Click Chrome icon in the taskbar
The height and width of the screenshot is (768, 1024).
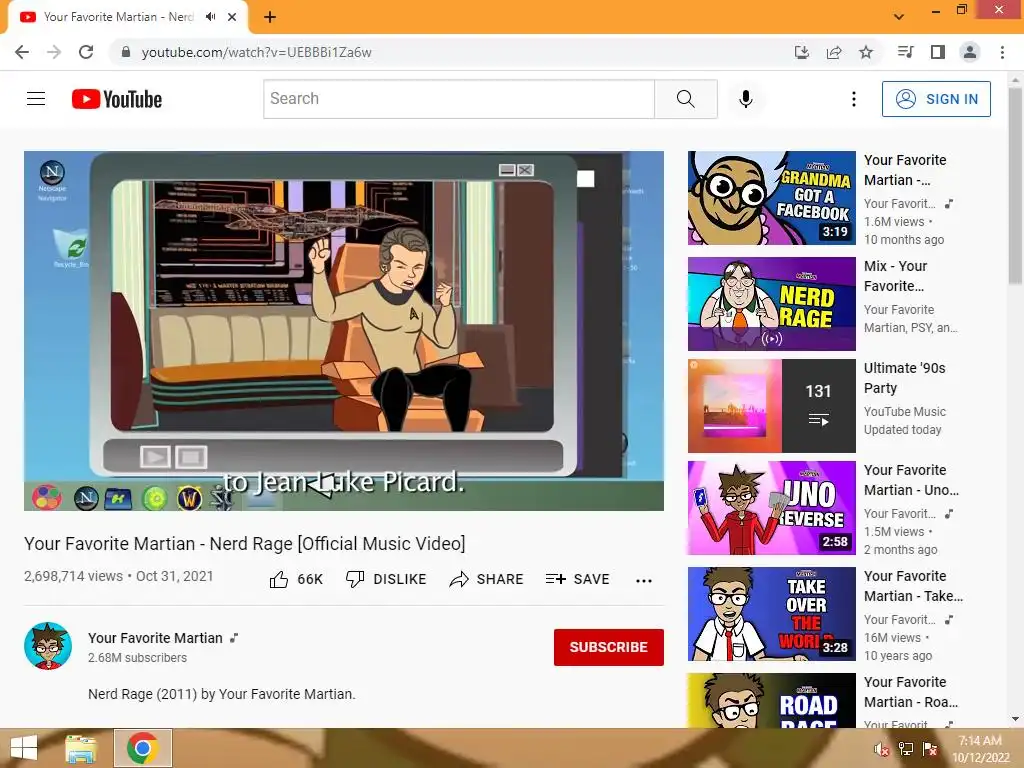142,748
